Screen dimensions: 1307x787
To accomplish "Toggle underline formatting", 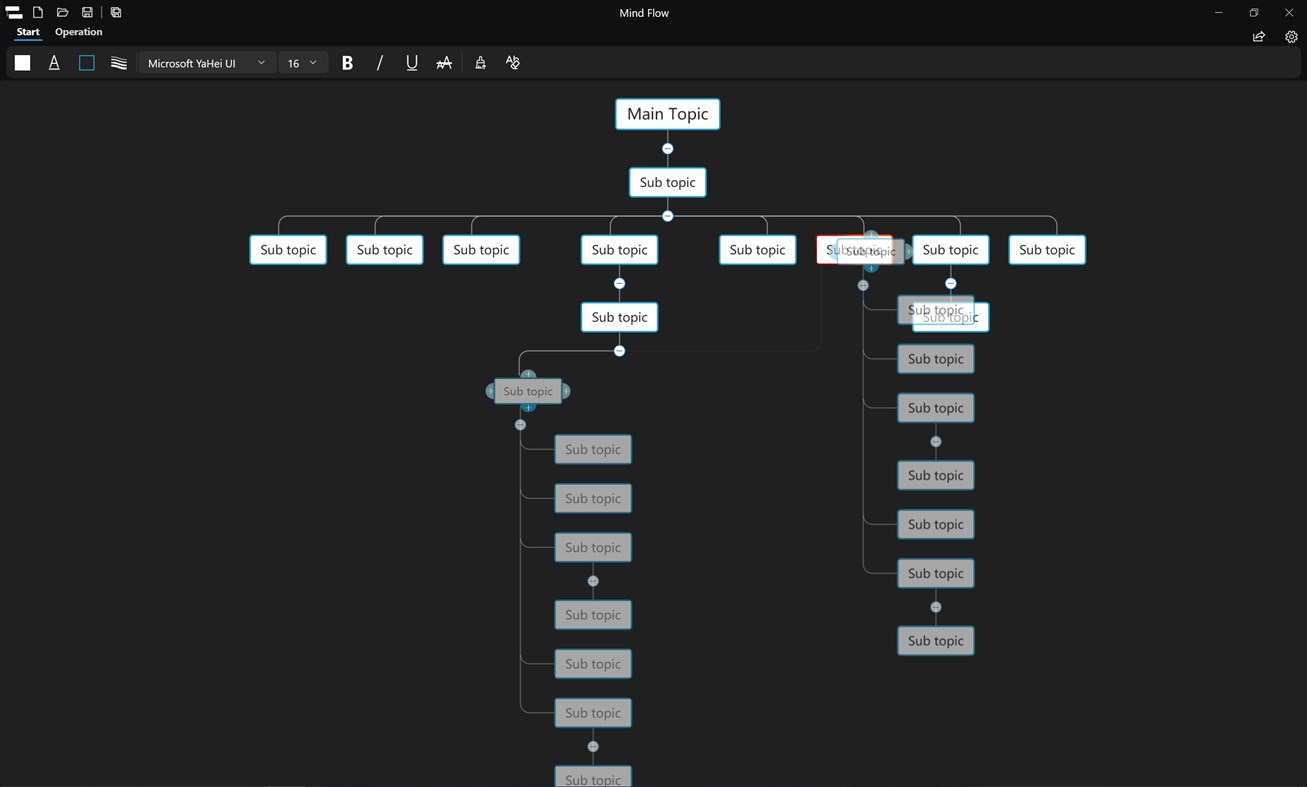I will click(x=411, y=63).
